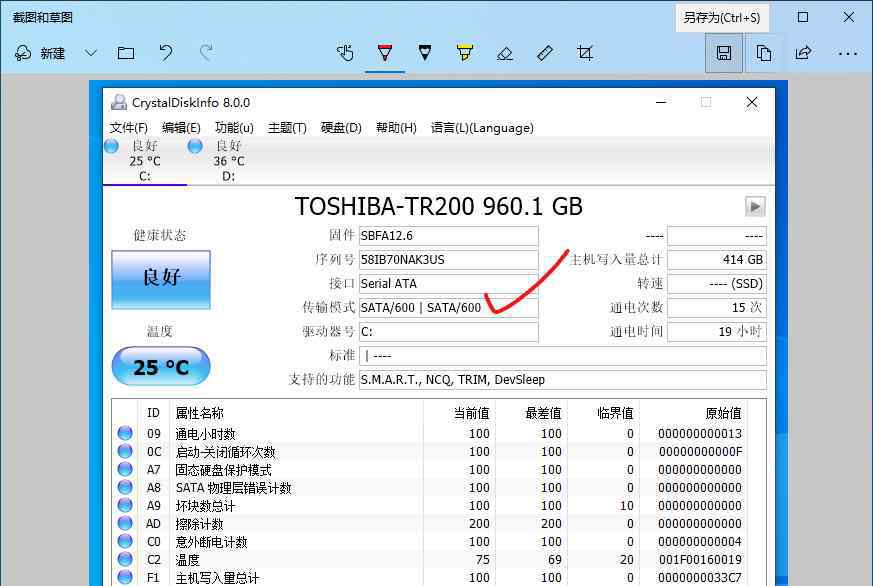Activate the eraser tool
The height and width of the screenshot is (586, 873).
coord(505,53)
